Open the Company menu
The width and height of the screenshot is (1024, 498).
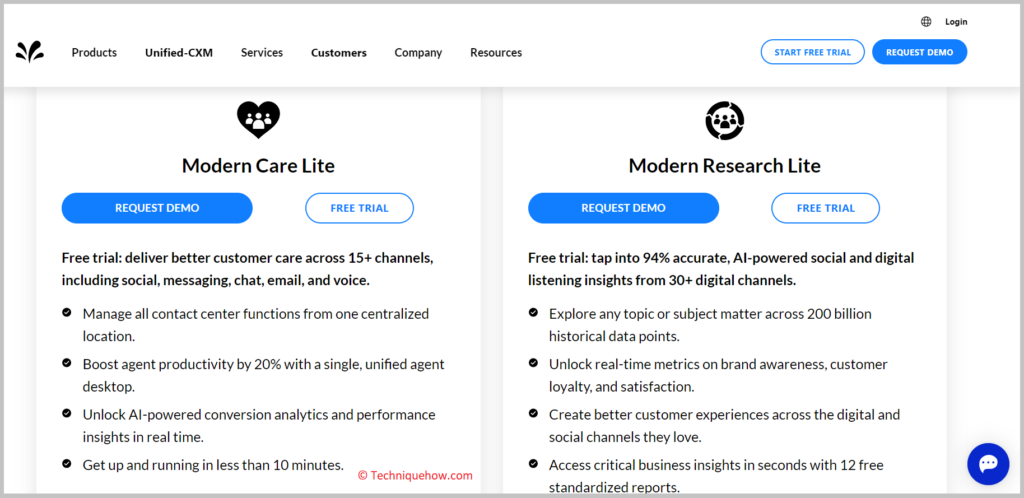(x=418, y=53)
